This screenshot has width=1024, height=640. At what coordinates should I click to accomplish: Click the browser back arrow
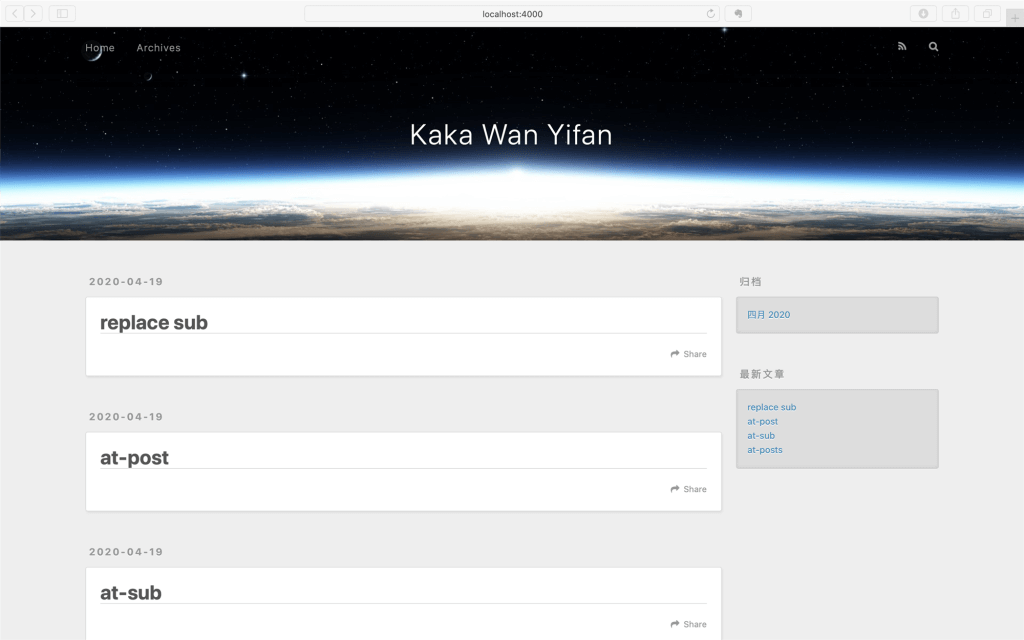(x=16, y=14)
